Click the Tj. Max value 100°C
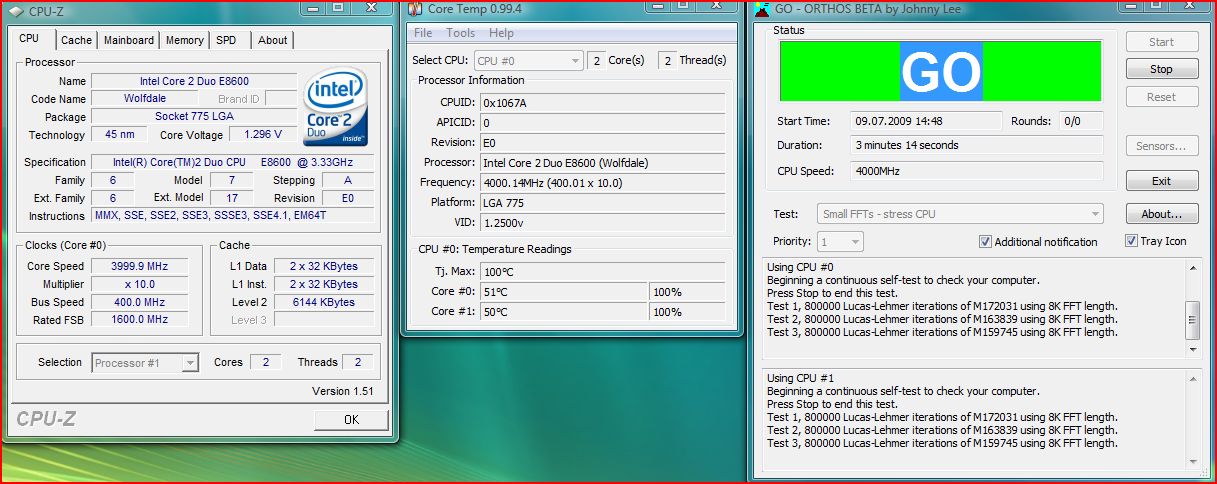Viewport: 1217px width, 484px height. click(602, 271)
